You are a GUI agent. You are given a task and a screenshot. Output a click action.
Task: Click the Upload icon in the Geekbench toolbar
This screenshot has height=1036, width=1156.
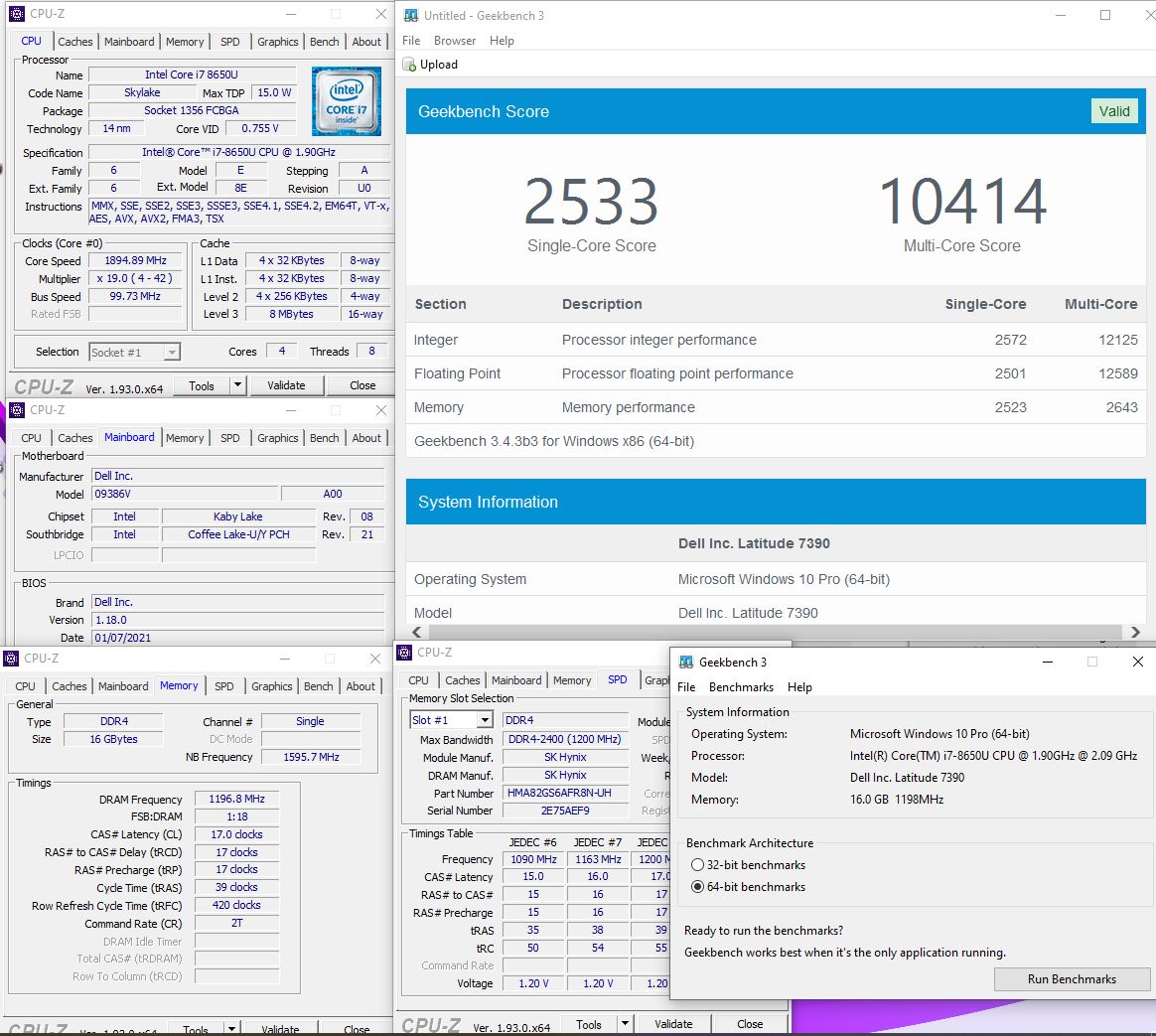tap(409, 65)
